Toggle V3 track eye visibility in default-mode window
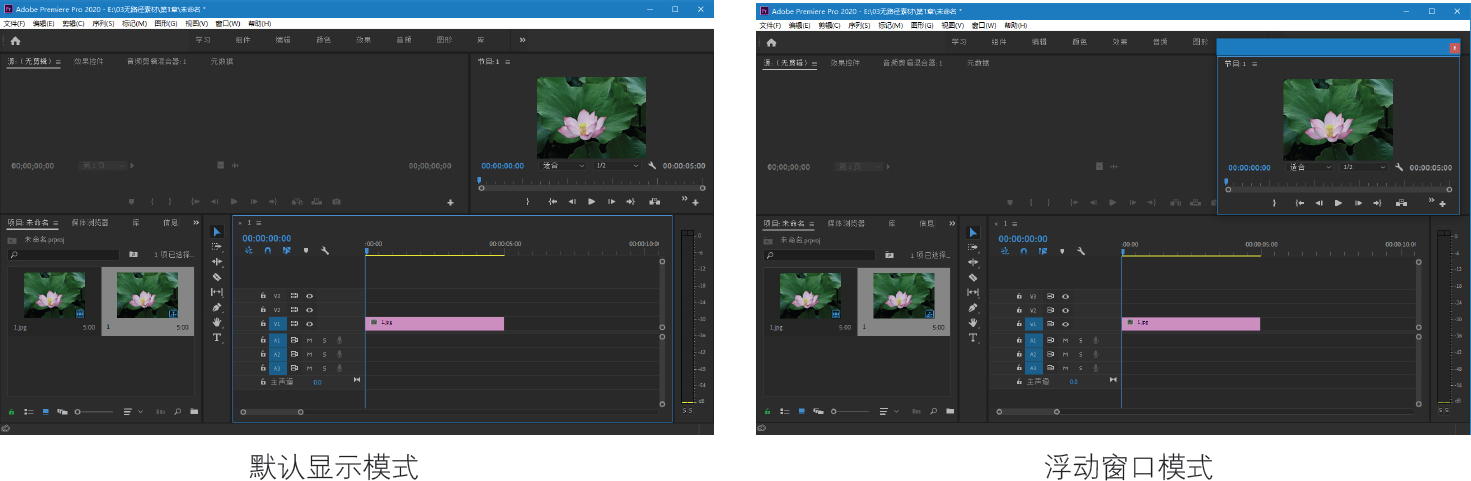This screenshot has height=481, width=1471. tap(310, 296)
